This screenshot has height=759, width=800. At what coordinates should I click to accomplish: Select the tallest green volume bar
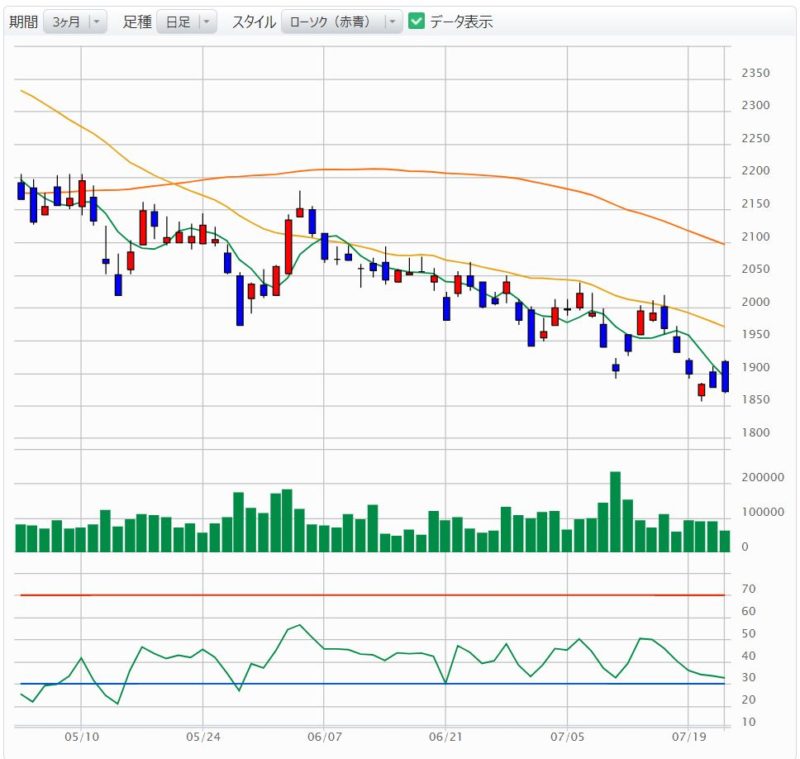point(615,512)
